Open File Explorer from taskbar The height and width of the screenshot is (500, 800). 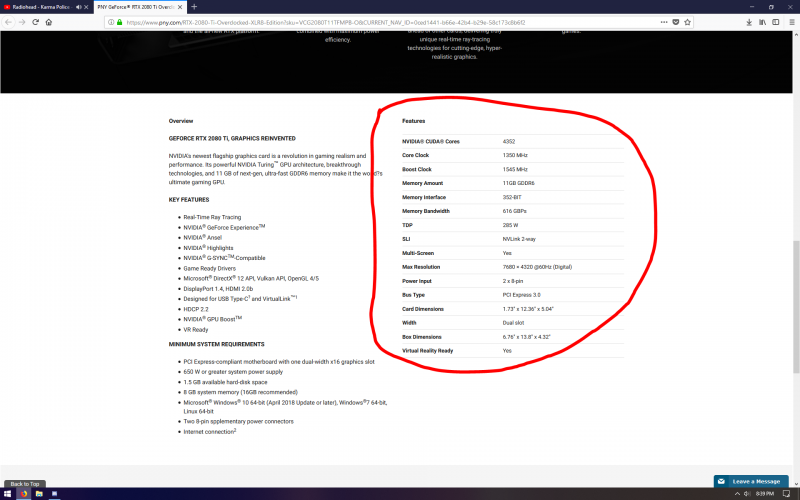[x=39, y=494]
